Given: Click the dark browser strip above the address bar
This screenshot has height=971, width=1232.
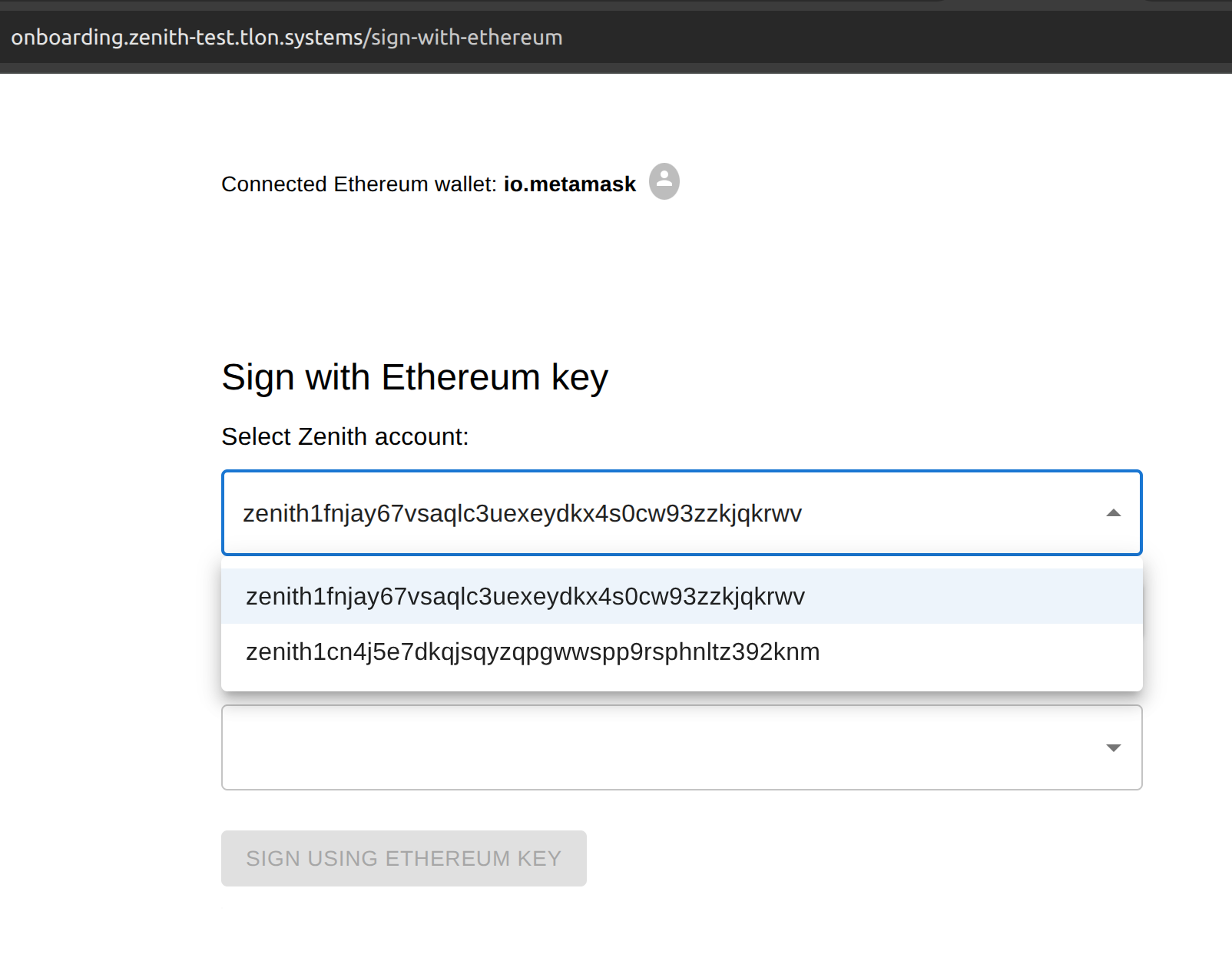Looking at the screenshot, I should 461,5.
